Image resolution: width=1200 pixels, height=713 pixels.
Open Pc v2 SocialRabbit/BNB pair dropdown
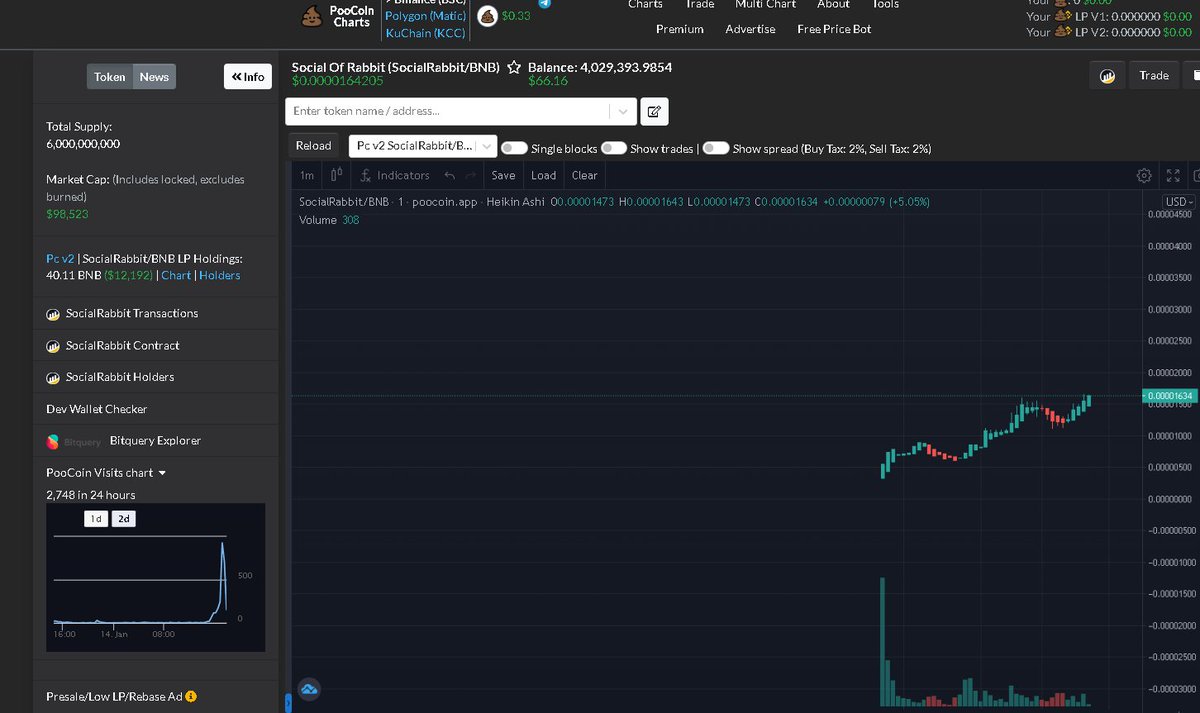click(x=422, y=146)
